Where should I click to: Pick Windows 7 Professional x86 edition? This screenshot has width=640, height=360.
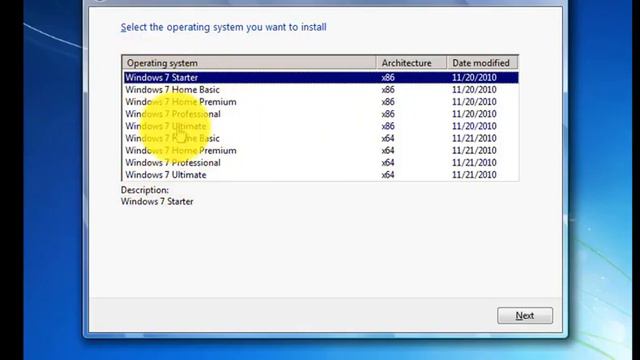(321, 114)
